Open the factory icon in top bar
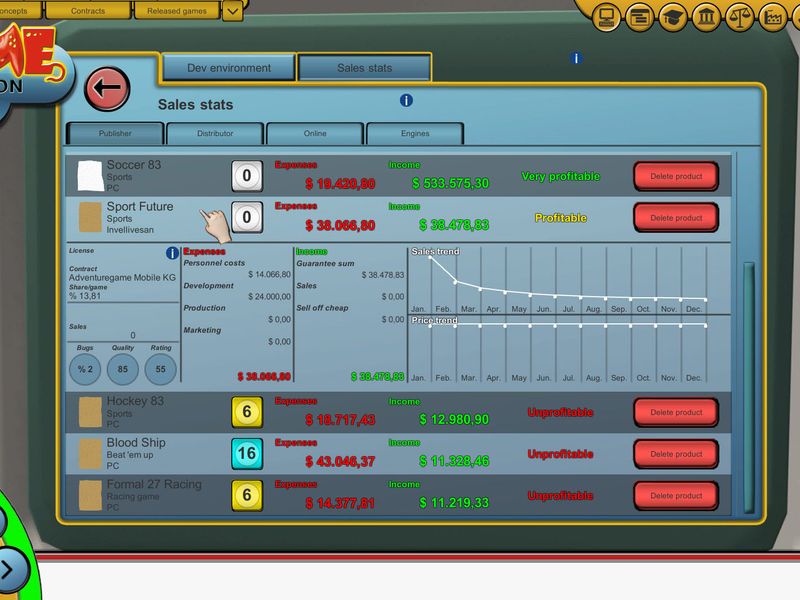The image size is (800, 600). (773, 18)
